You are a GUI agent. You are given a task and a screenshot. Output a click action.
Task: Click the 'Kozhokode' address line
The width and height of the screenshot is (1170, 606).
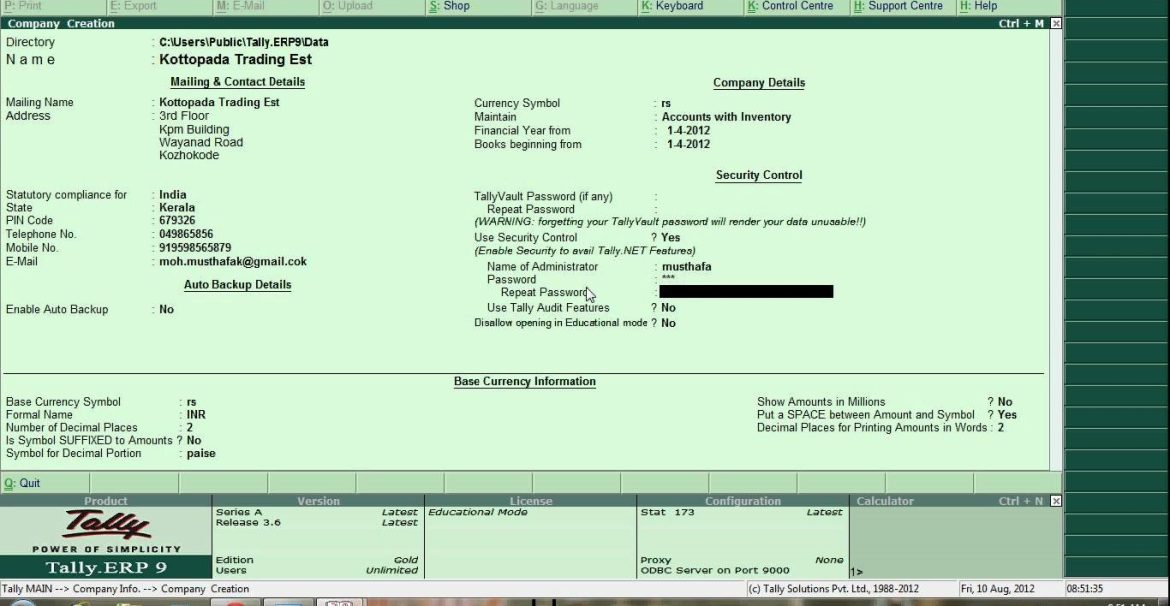click(x=190, y=155)
